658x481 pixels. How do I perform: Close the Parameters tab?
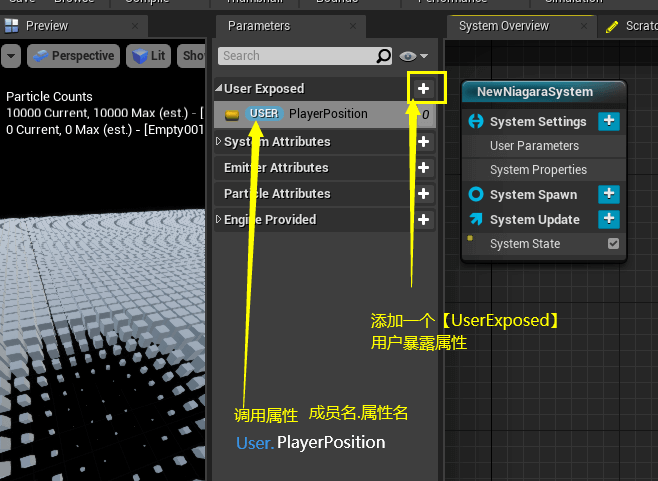pyautogui.click(x=353, y=26)
